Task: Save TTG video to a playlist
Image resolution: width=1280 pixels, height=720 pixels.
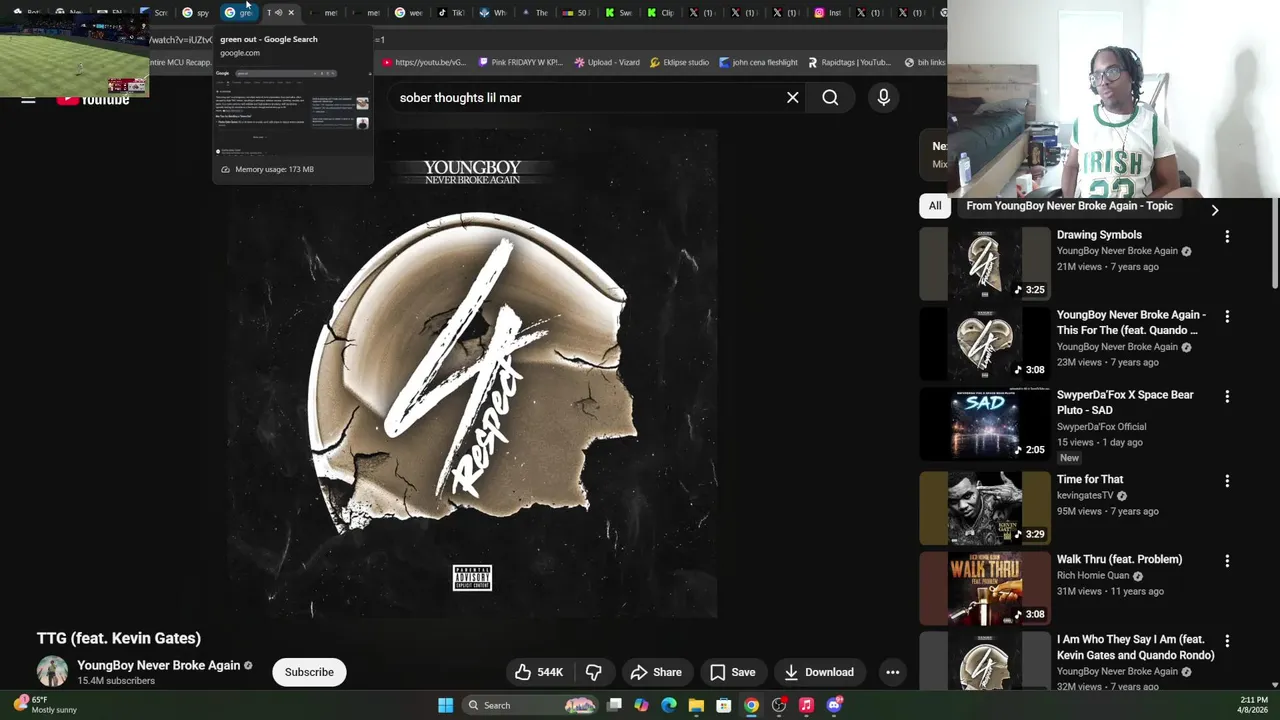Action: coord(732,672)
